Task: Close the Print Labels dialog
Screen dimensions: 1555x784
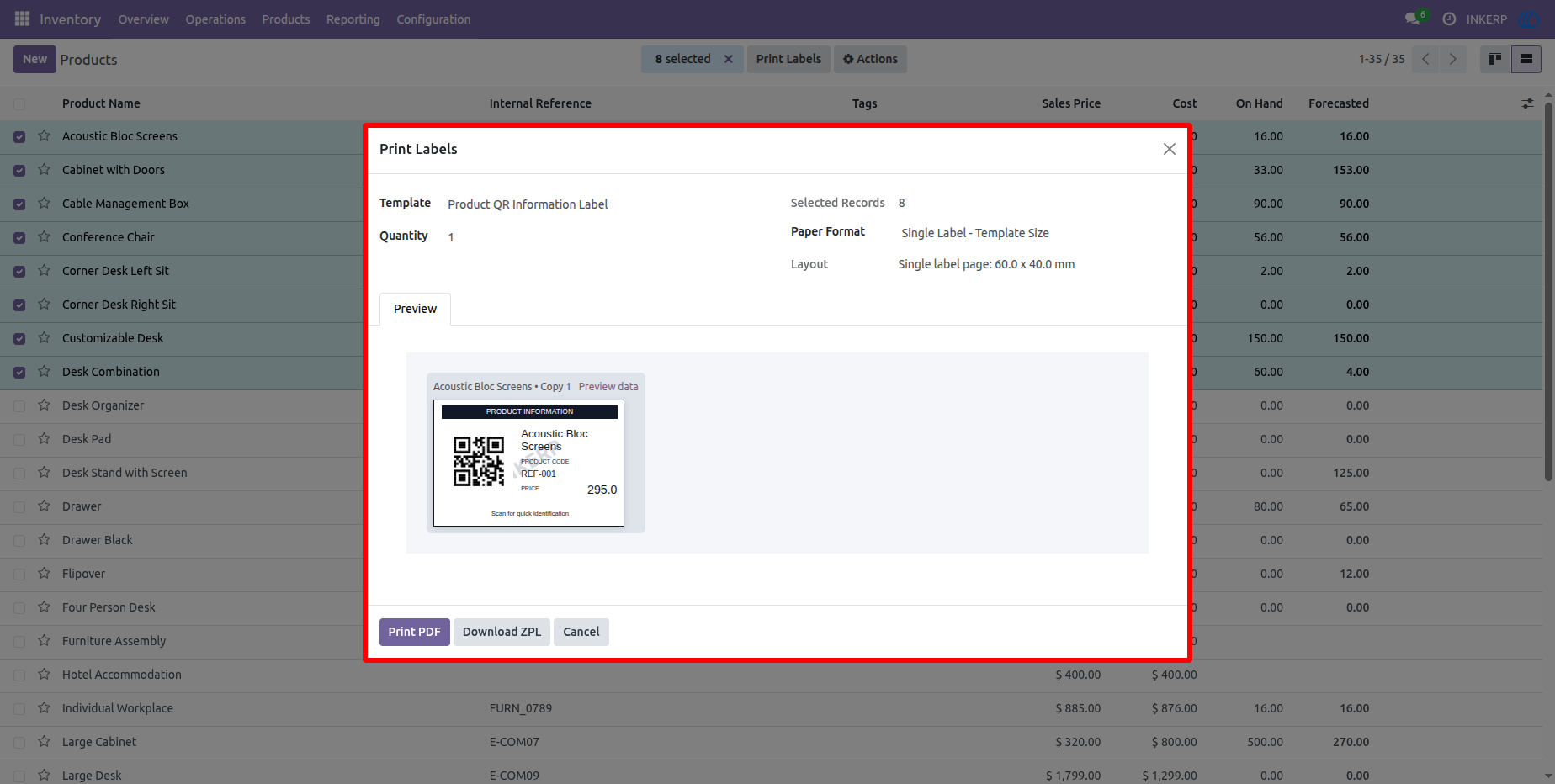Action: coord(1170,149)
